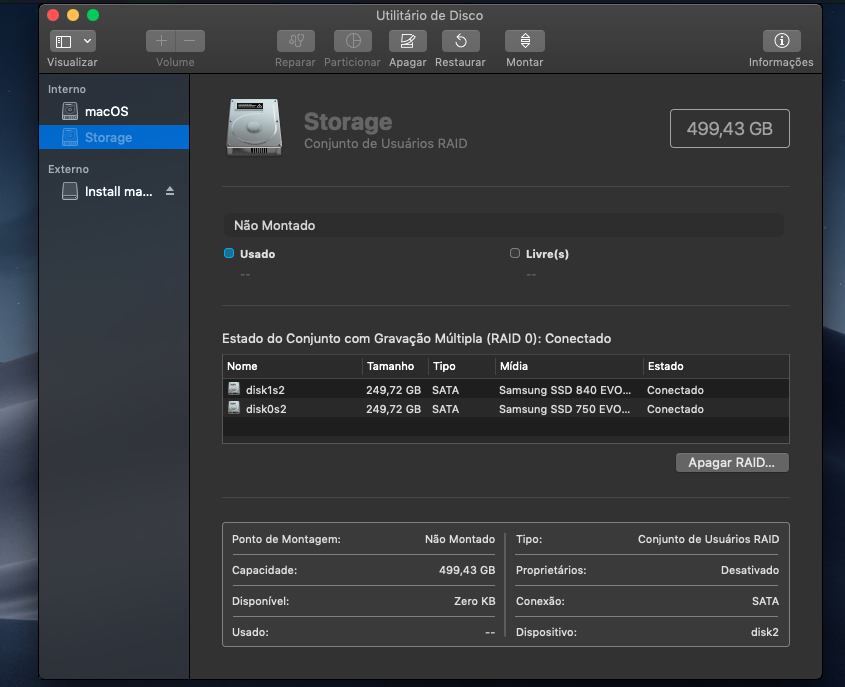
Task: Click the Montar mount toolbar icon
Action: (x=525, y=41)
